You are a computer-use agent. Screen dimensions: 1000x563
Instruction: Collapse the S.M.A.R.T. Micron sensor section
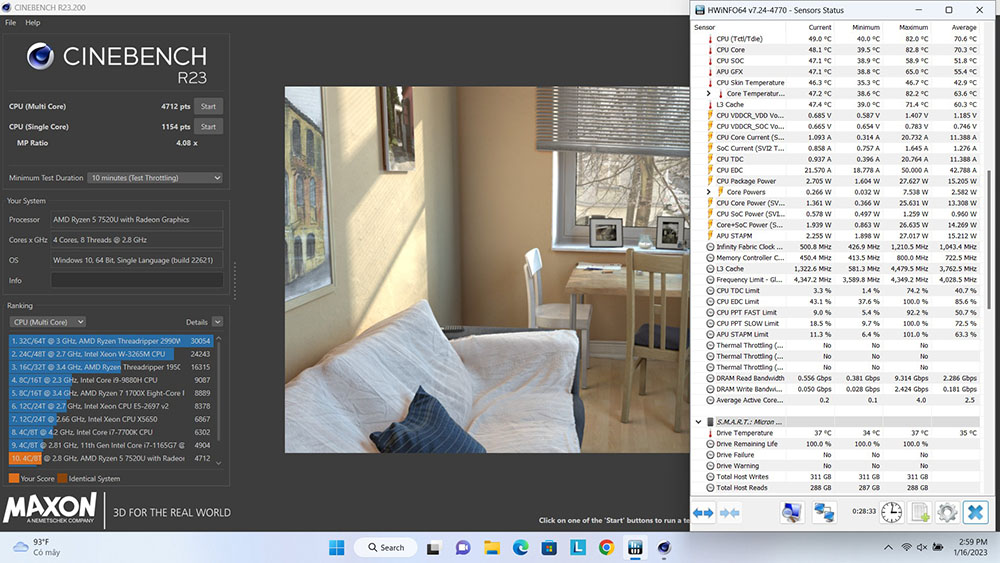(x=698, y=422)
